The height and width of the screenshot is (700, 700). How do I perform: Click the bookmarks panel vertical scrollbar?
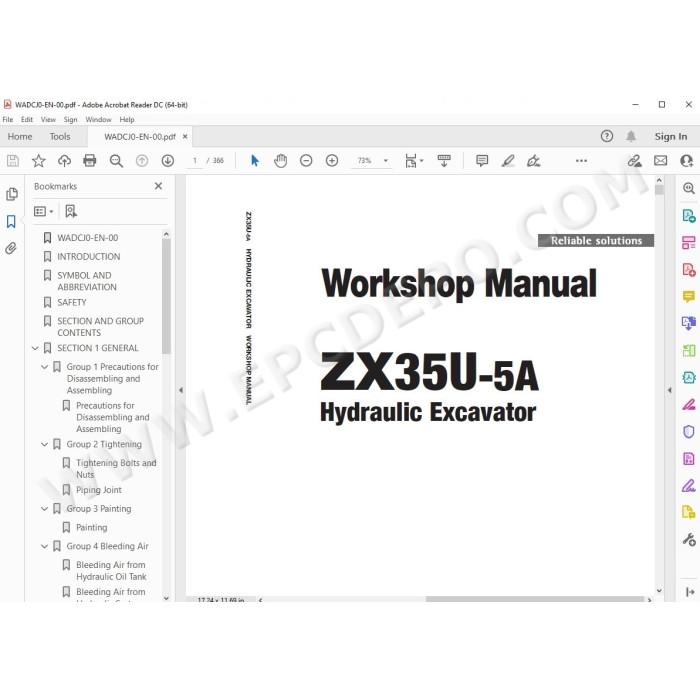point(166,296)
